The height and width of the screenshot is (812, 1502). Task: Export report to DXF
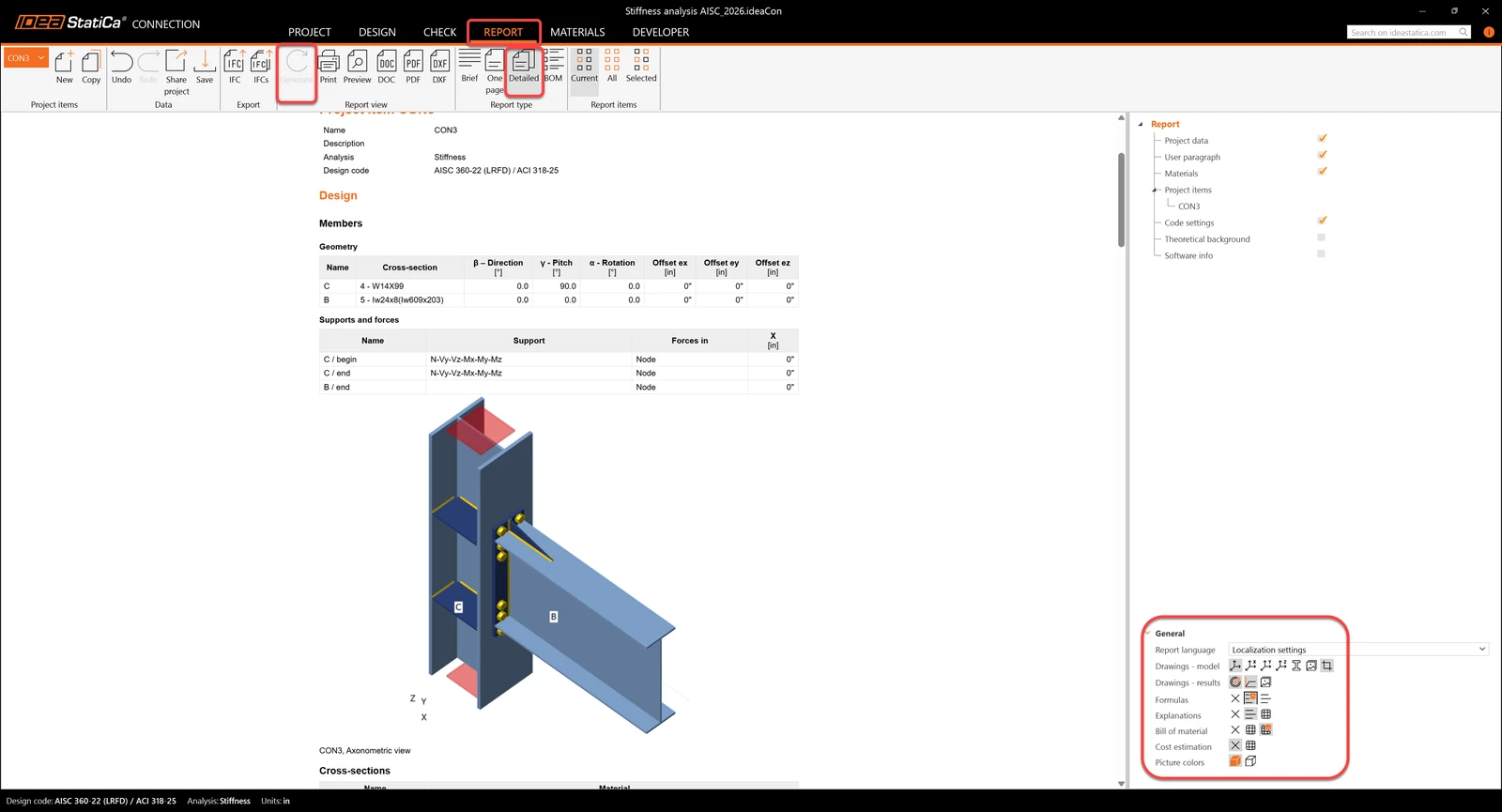click(x=439, y=68)
